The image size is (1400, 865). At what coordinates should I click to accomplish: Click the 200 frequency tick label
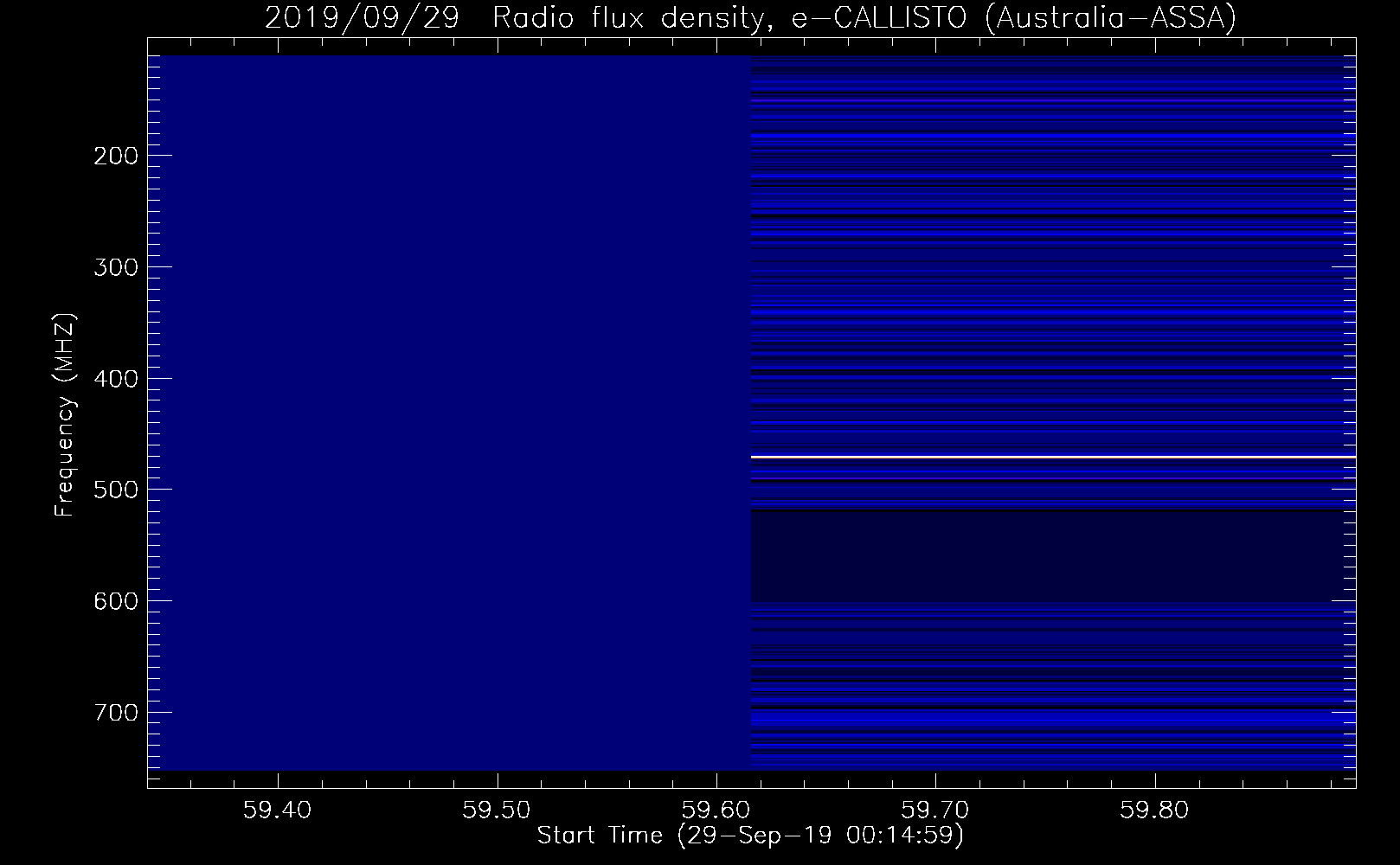point(115,156)
